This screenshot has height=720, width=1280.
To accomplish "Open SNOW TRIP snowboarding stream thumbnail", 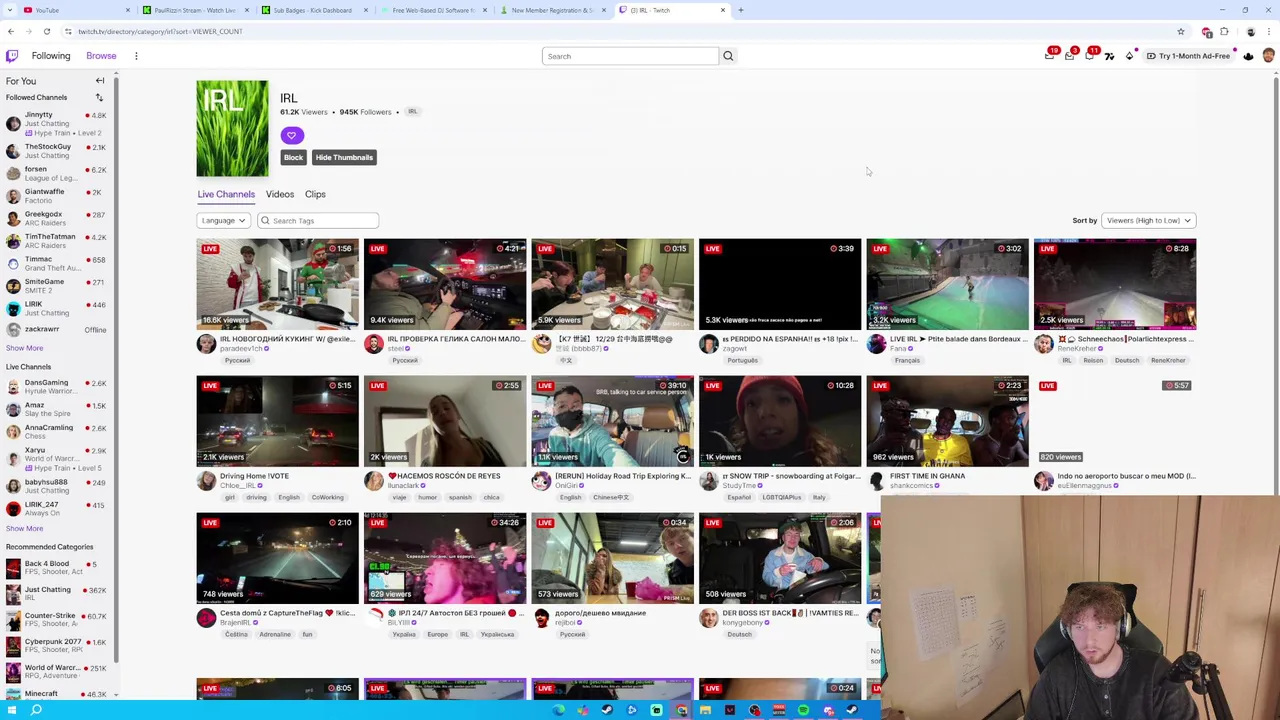I will pos(780,421).
